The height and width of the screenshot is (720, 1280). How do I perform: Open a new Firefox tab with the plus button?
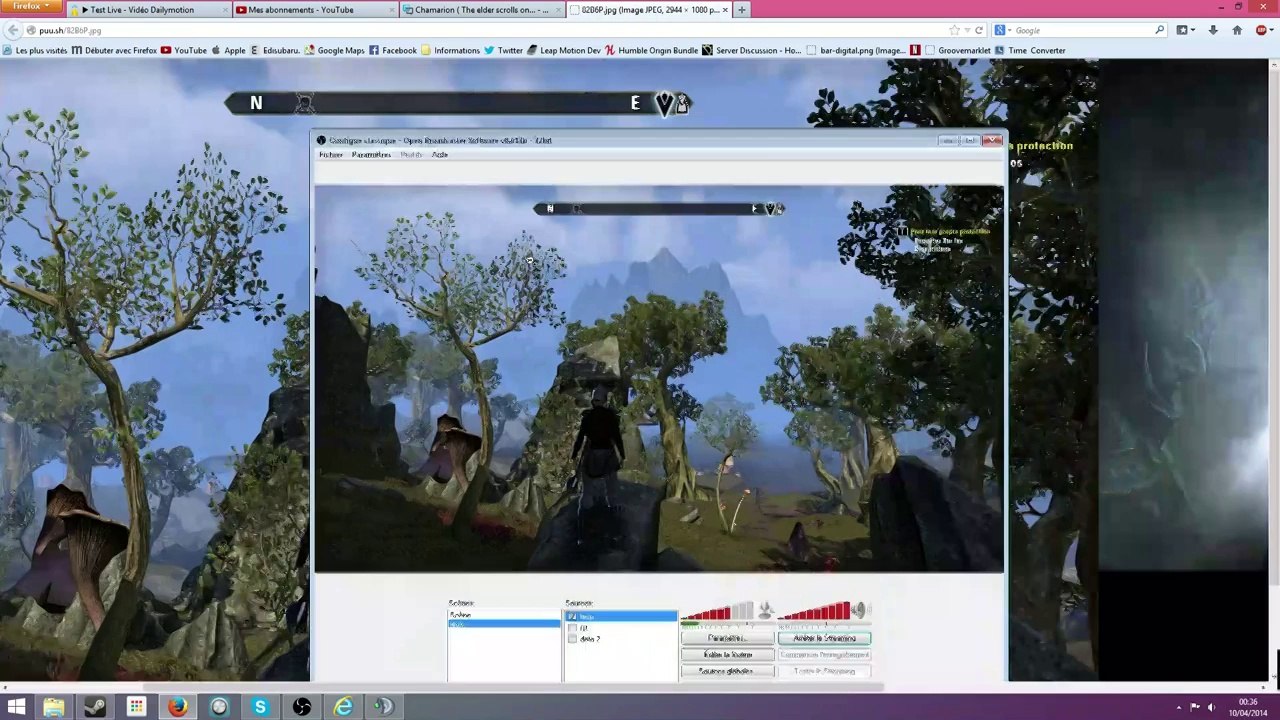point(741,10)
